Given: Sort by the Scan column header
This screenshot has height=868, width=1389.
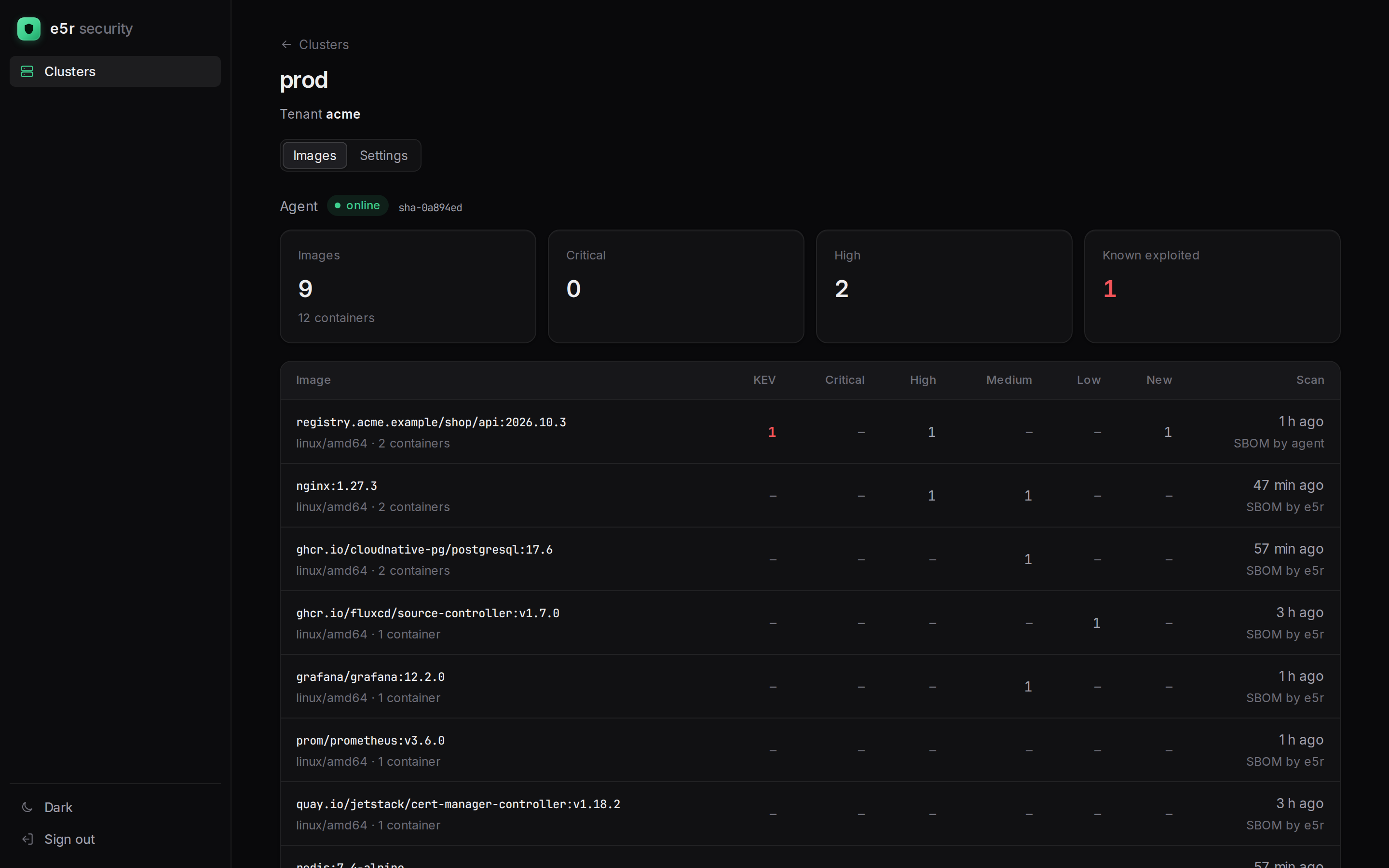Looking at the screenshot, I should click(x=1310, y=380).
